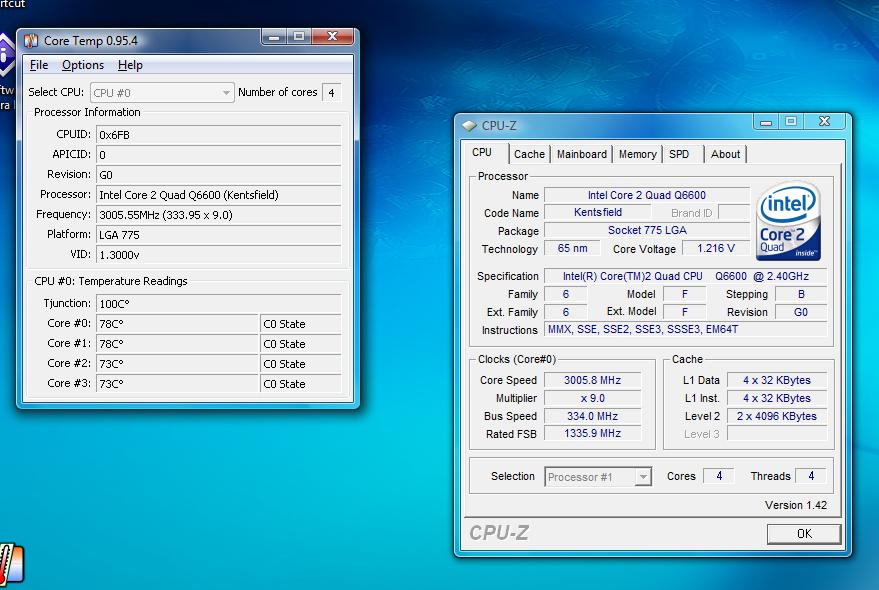Click the VID field 1.3000v
The image size is (879, 590).
coord(219,255)
